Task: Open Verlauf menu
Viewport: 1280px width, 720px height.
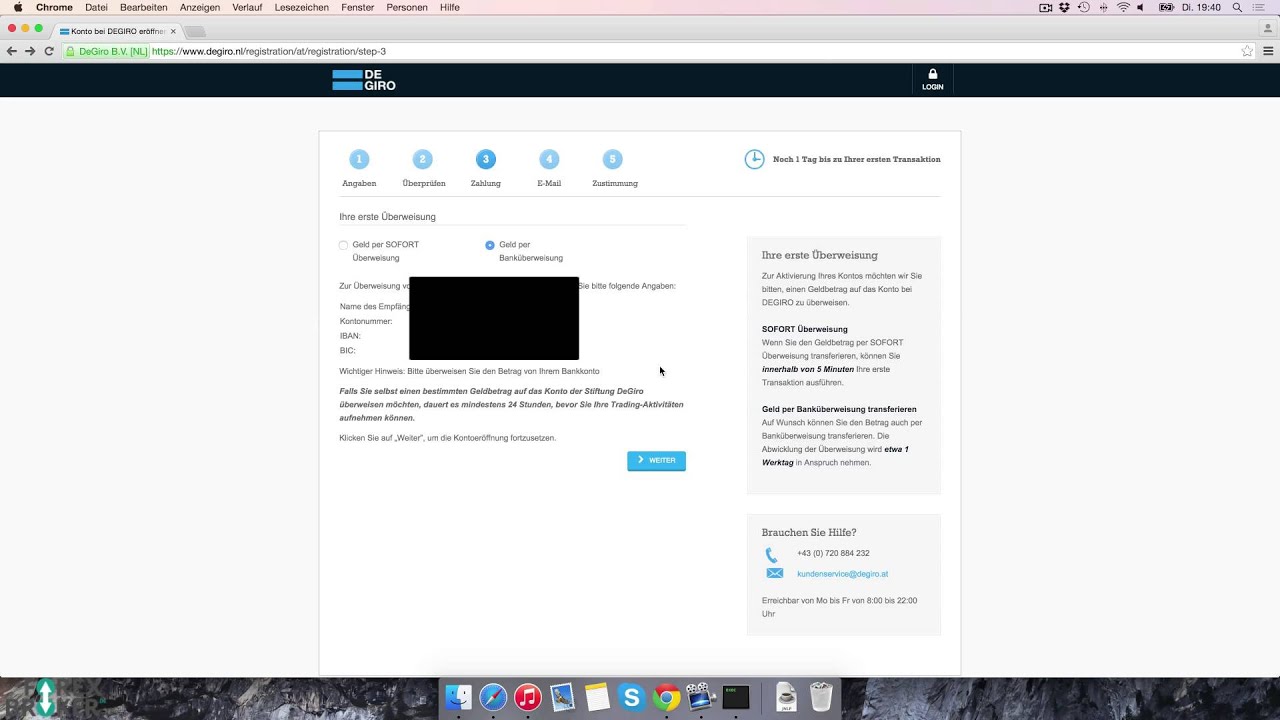Action: coord(247,7)
